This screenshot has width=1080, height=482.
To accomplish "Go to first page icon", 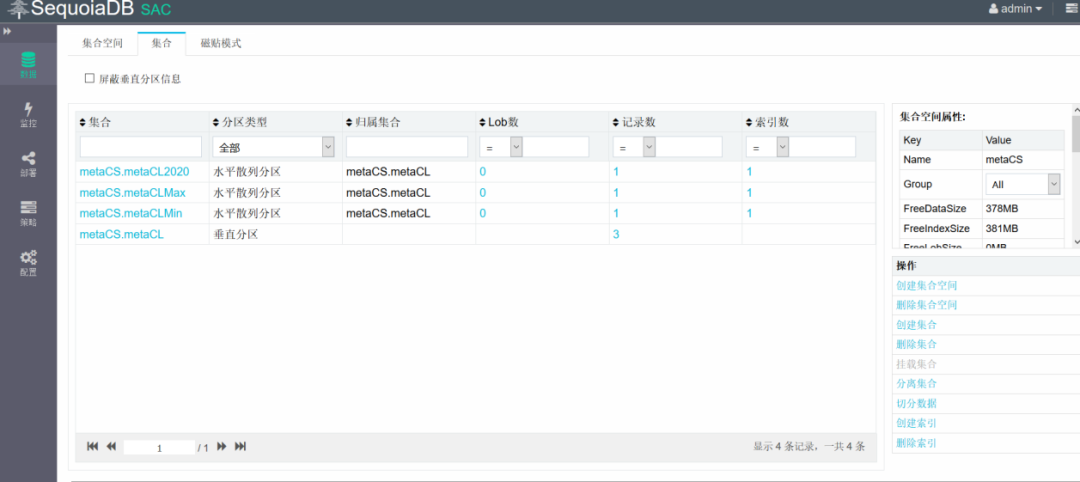I will click(92, 447).
